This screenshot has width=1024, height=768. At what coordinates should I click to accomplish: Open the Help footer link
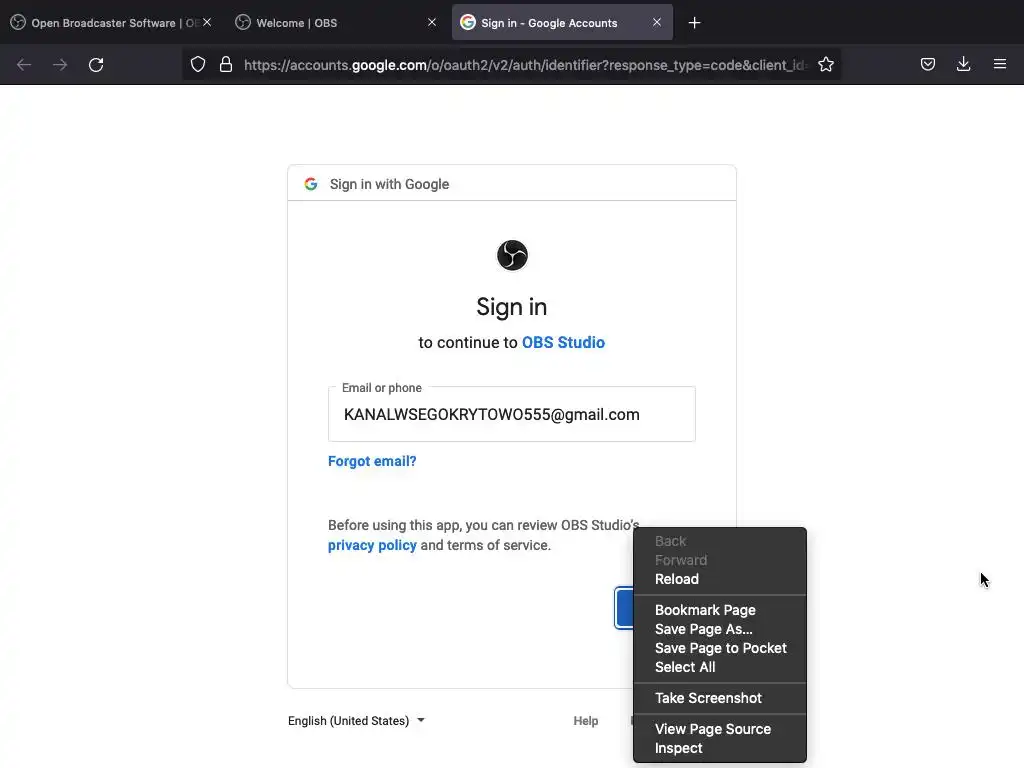click(x=586, y=720)
